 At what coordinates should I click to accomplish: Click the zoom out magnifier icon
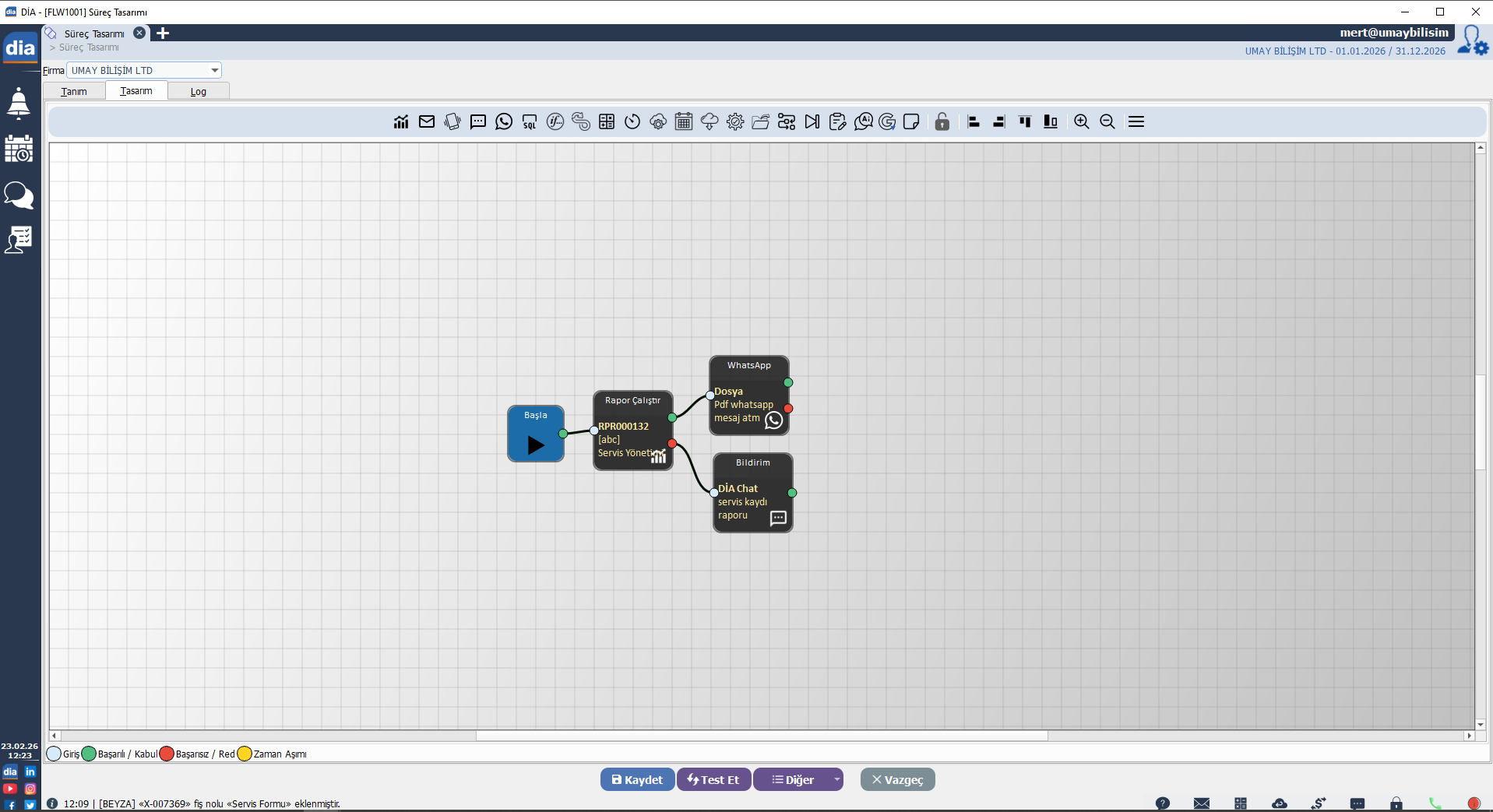(1107, 121)
